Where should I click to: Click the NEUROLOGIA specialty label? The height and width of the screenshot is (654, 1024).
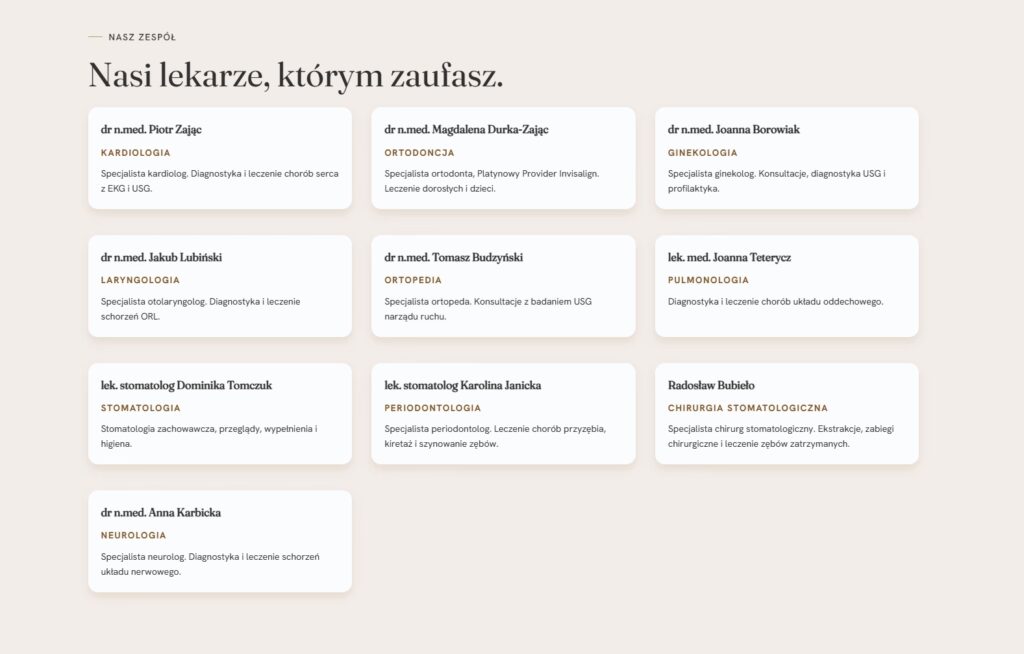click(133, 536)
